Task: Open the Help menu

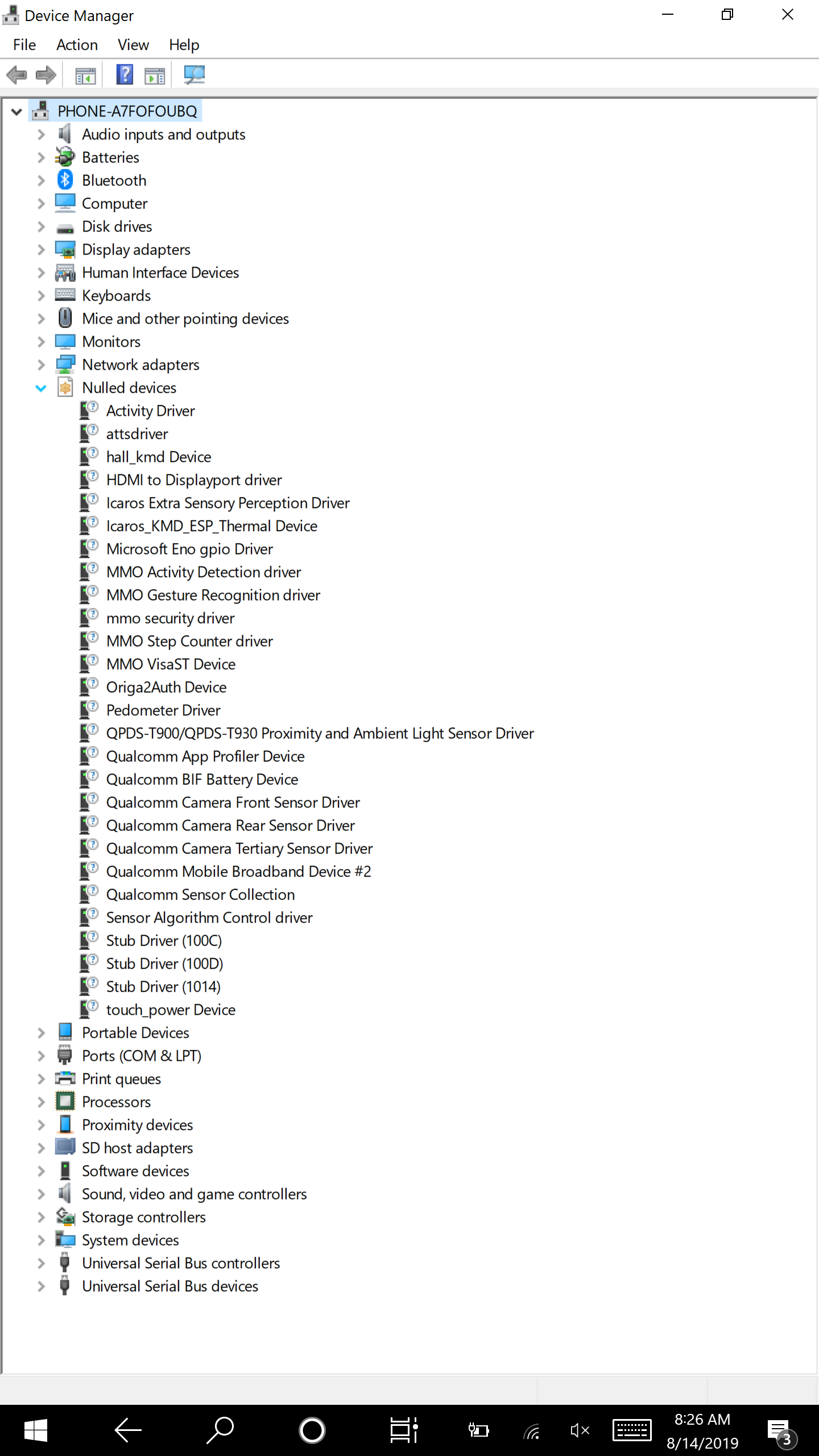Action: tap(184, 45)
